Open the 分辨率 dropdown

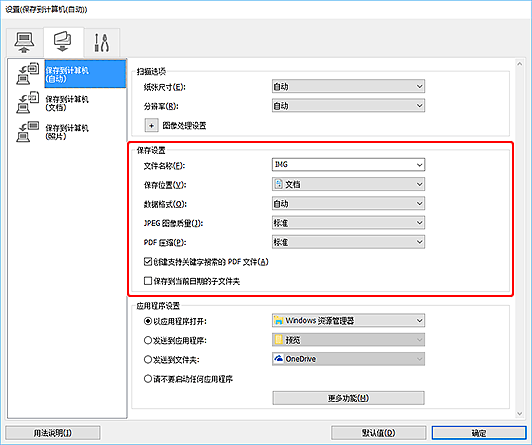(x=348, y=106)
